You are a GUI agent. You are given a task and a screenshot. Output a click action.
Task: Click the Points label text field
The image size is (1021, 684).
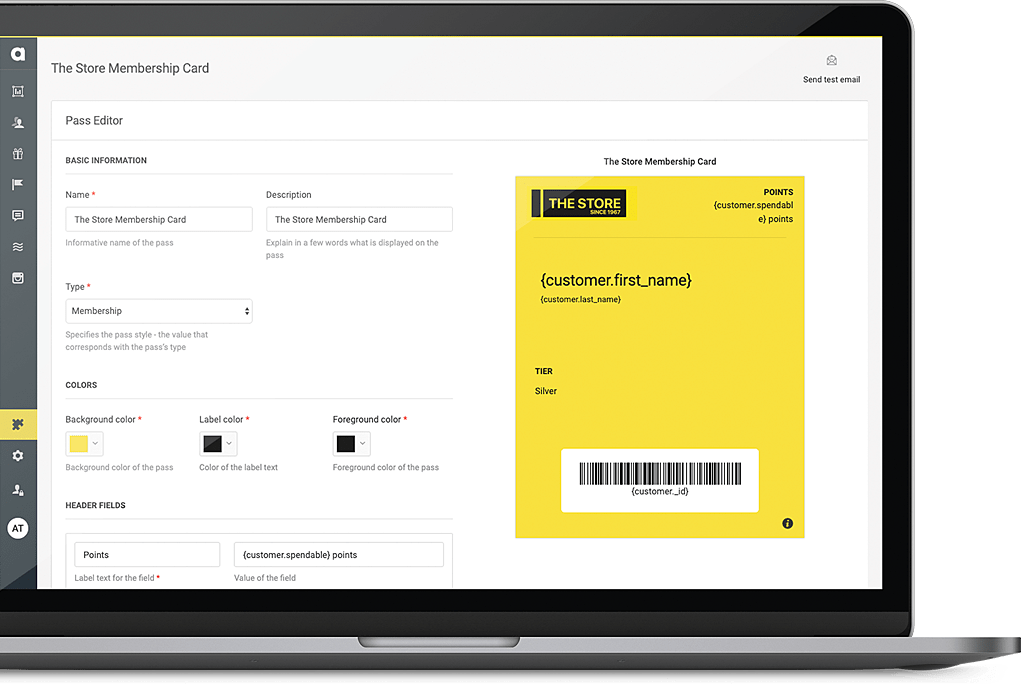click(x=147, y=555)
